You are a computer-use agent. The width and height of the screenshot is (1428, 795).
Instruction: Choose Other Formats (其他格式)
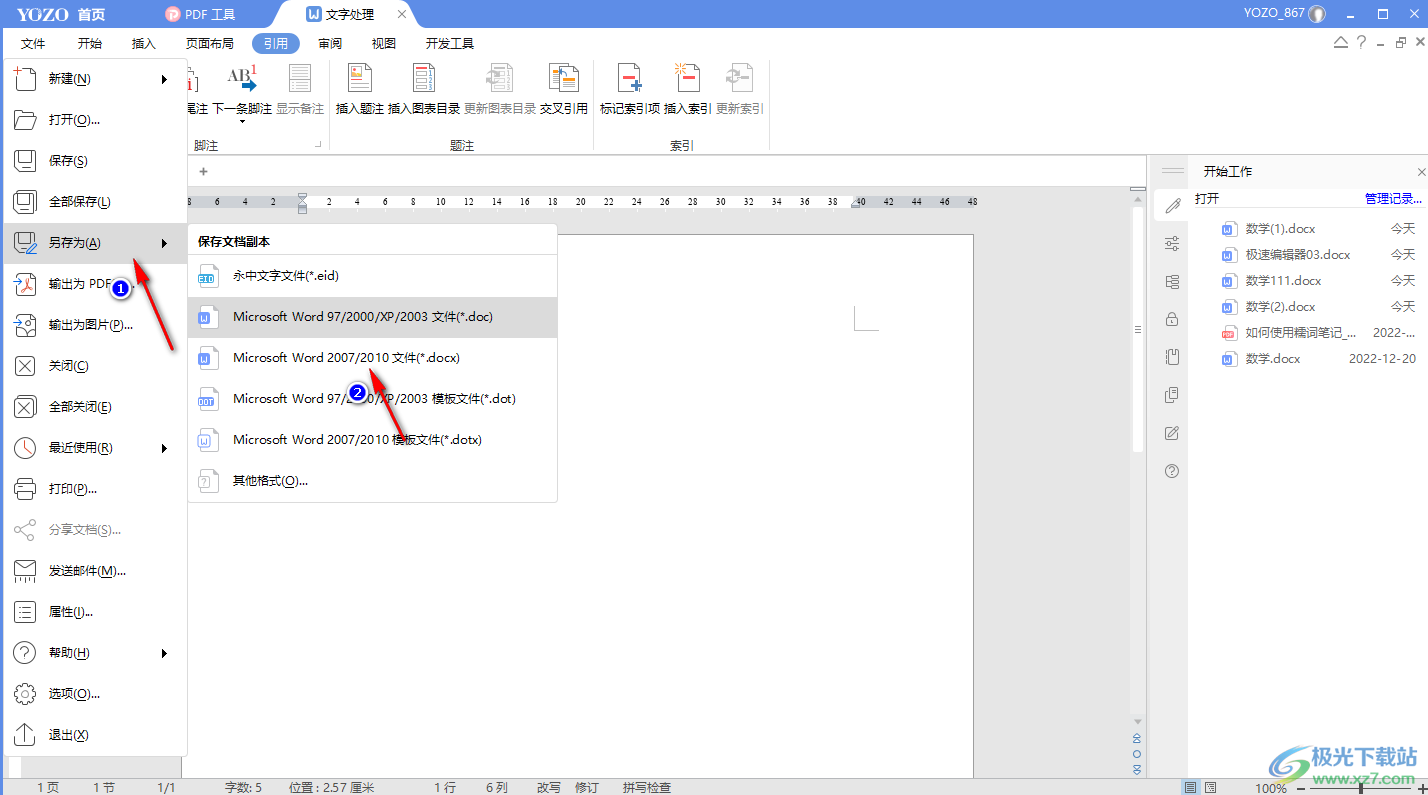point(373,481)
